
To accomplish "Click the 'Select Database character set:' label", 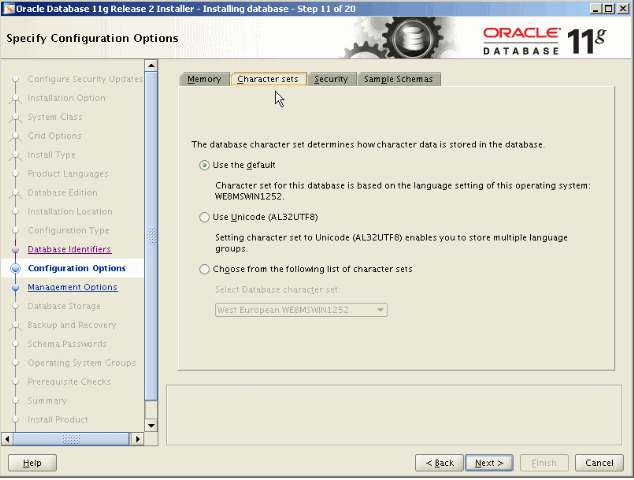I will tap(277, 290).
